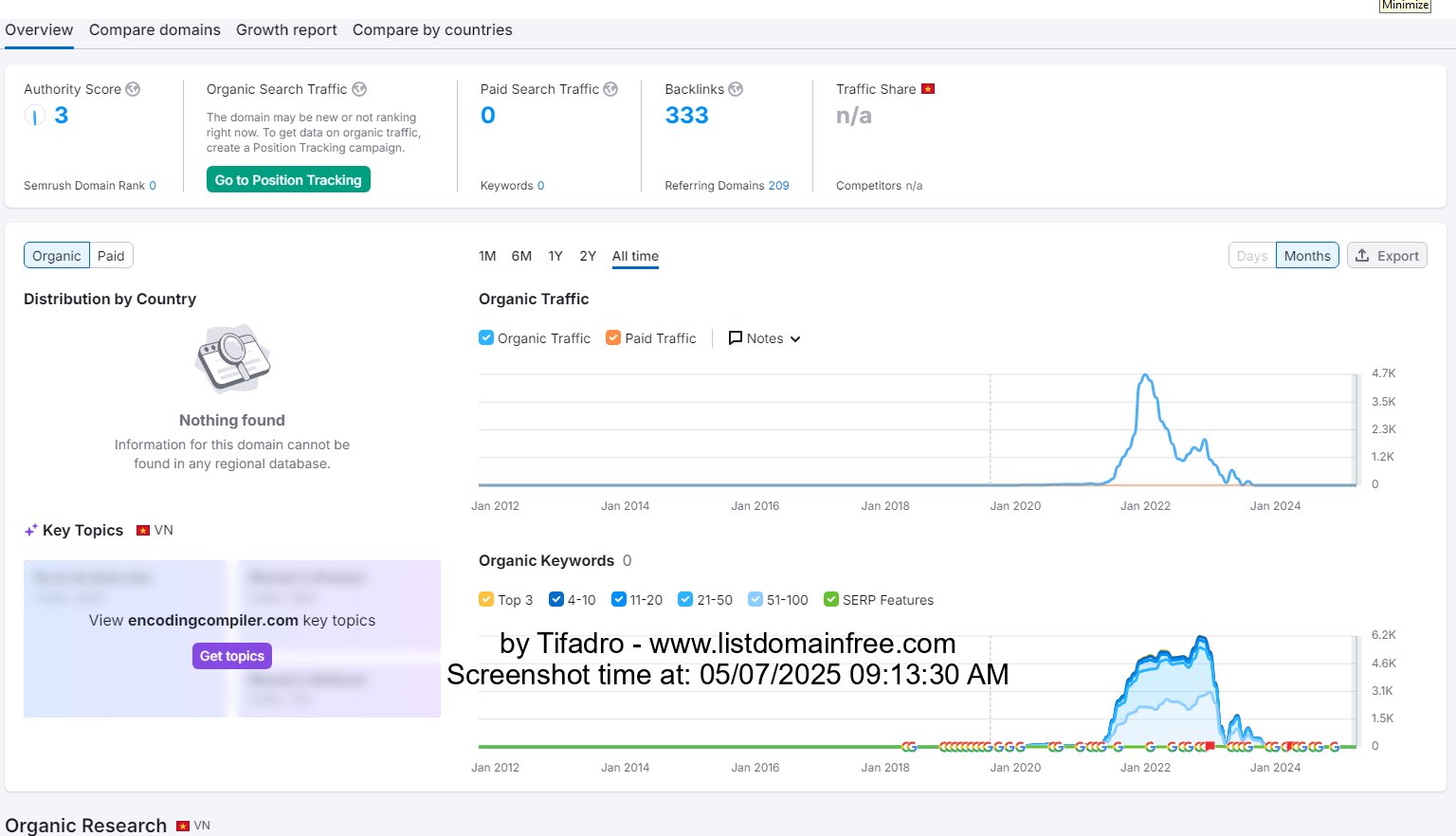This screenshot has height=836, width=1456.
Task: Click the Authority Score info icon
Action: pyautogui.click(x=133, y=89)
